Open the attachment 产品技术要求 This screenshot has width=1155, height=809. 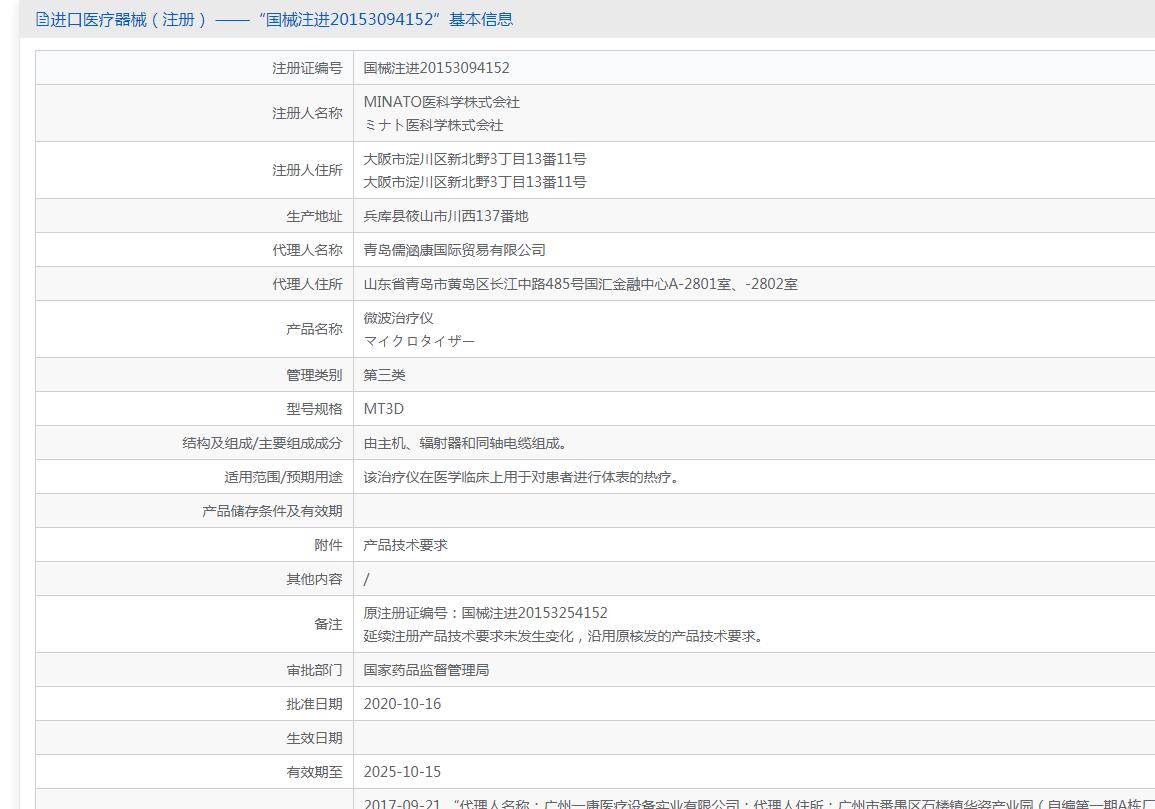click(x=405, y=545)
